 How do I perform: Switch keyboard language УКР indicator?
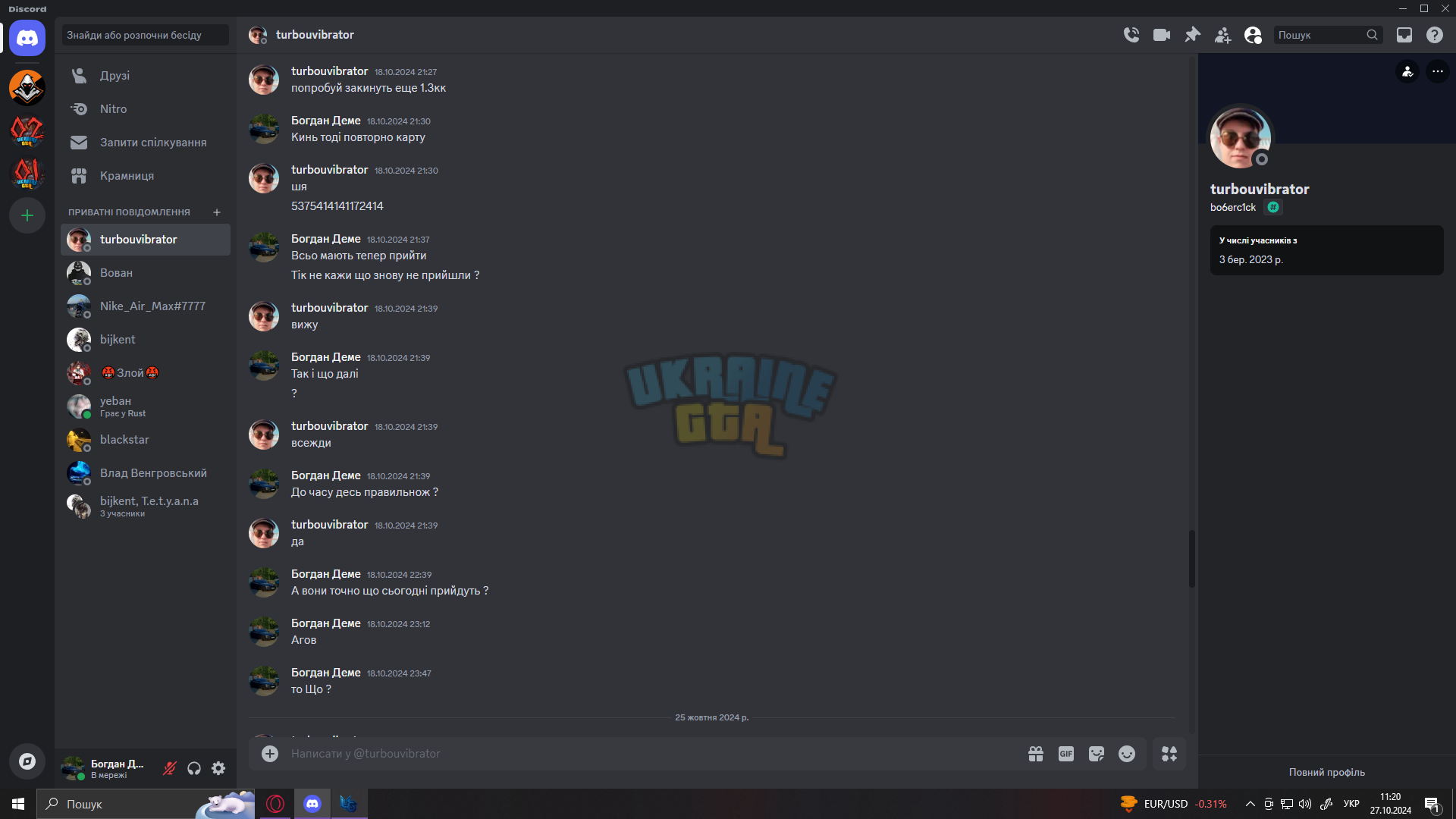click(1351, 804)
